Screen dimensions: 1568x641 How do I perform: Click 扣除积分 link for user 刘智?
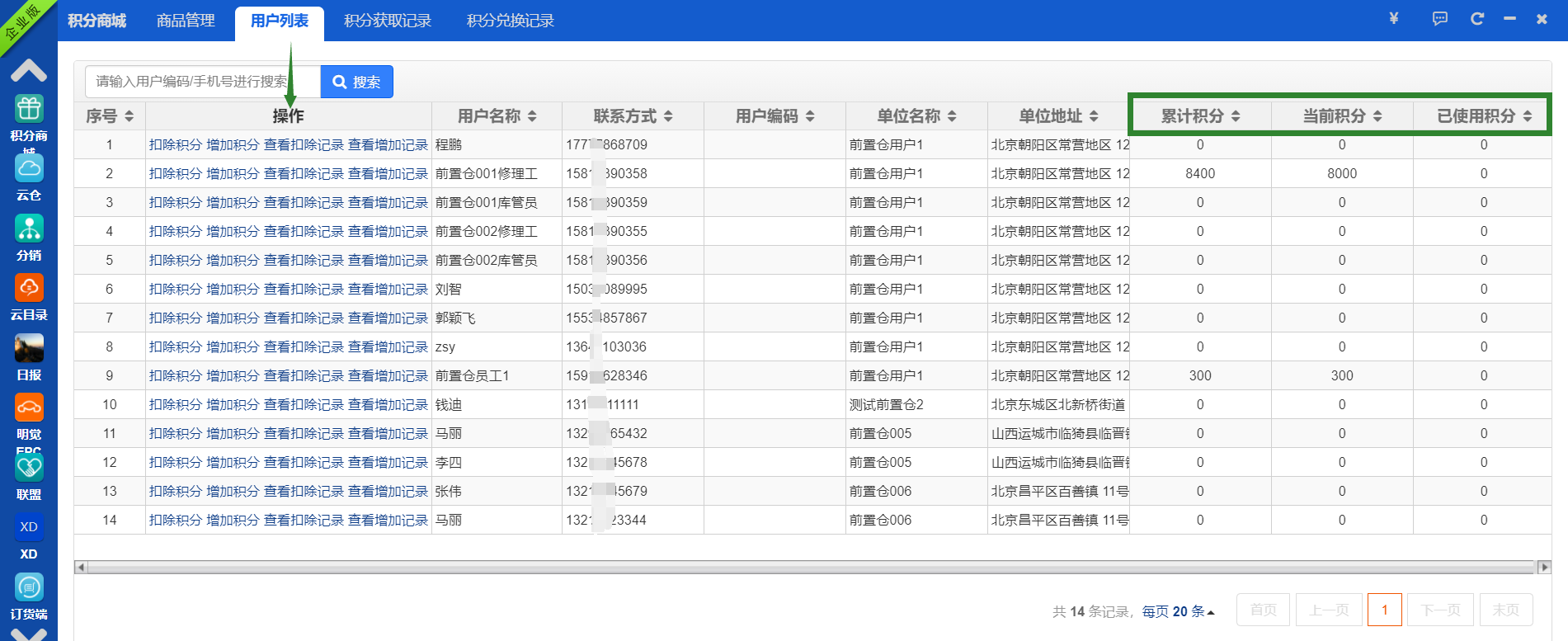click(x=175, y=290)
